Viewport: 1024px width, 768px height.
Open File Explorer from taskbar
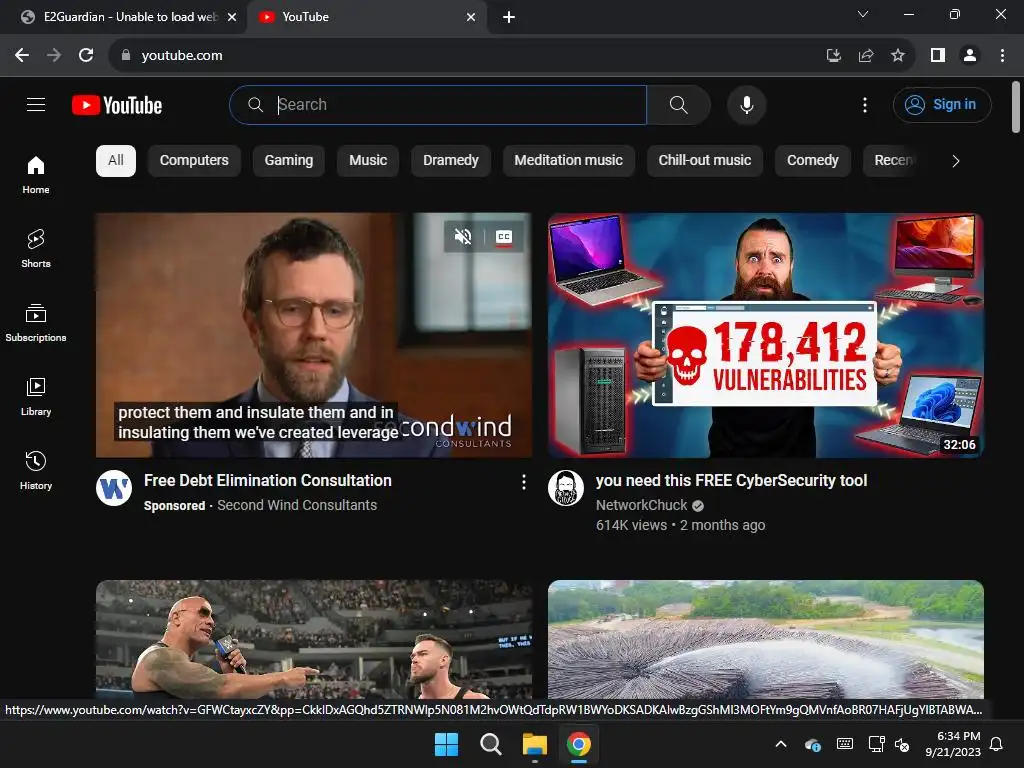pos(534,744)
